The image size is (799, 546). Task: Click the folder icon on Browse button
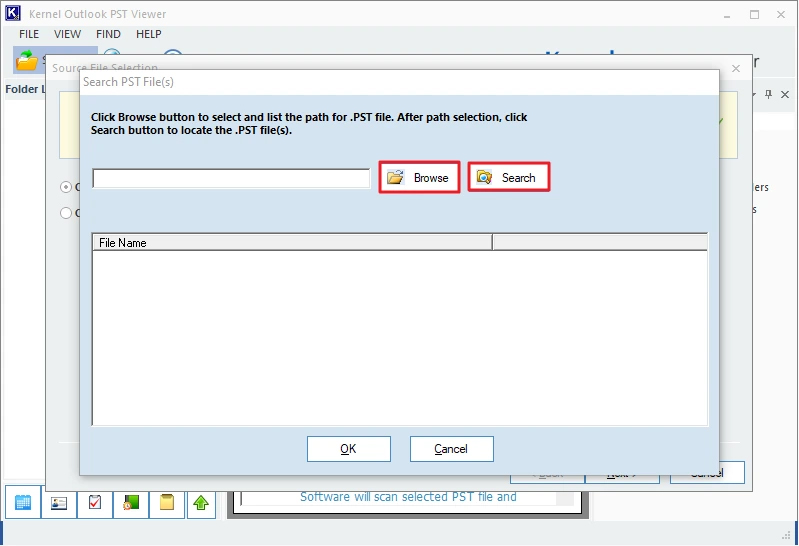coord(395,177)
